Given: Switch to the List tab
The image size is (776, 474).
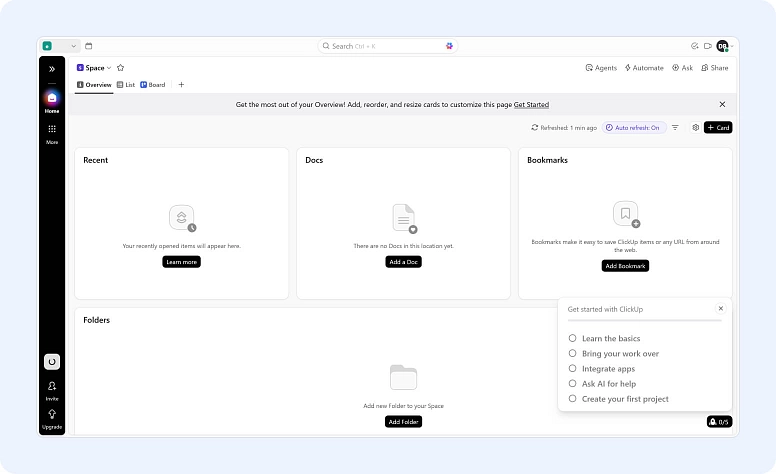Looking at the screenshot, I should (126, 85).
